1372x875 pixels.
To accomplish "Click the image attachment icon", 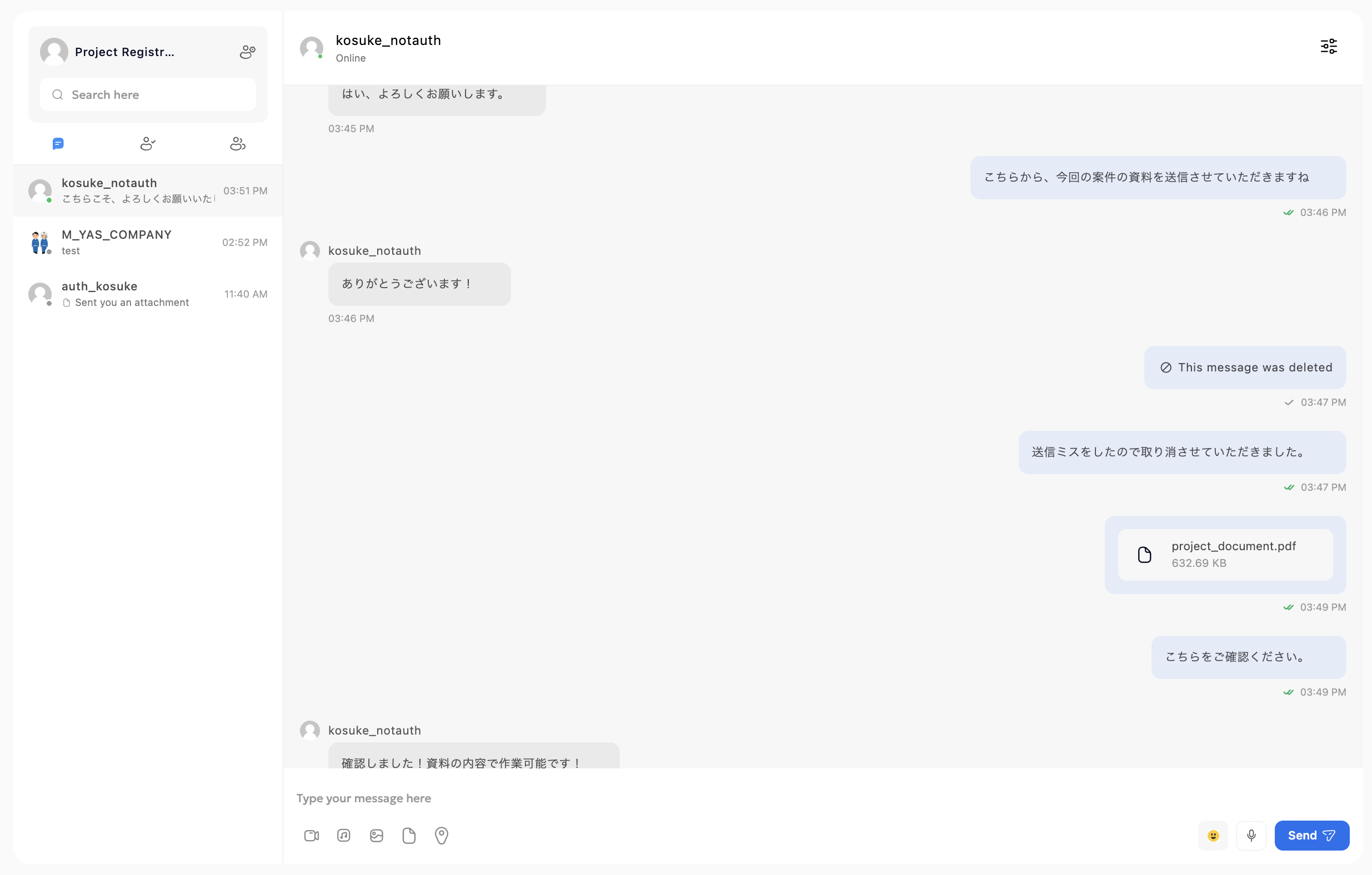I will point(377,835).
